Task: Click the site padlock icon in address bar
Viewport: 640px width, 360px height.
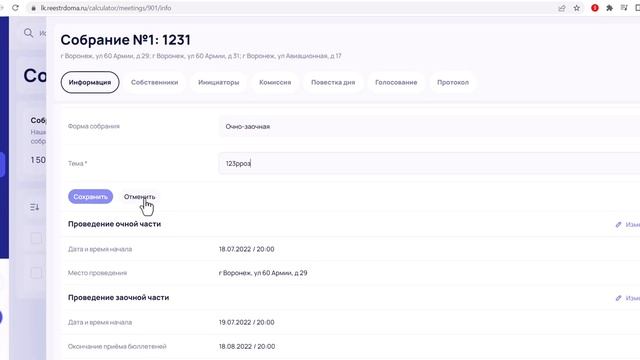Action: (x=33, y=8)
